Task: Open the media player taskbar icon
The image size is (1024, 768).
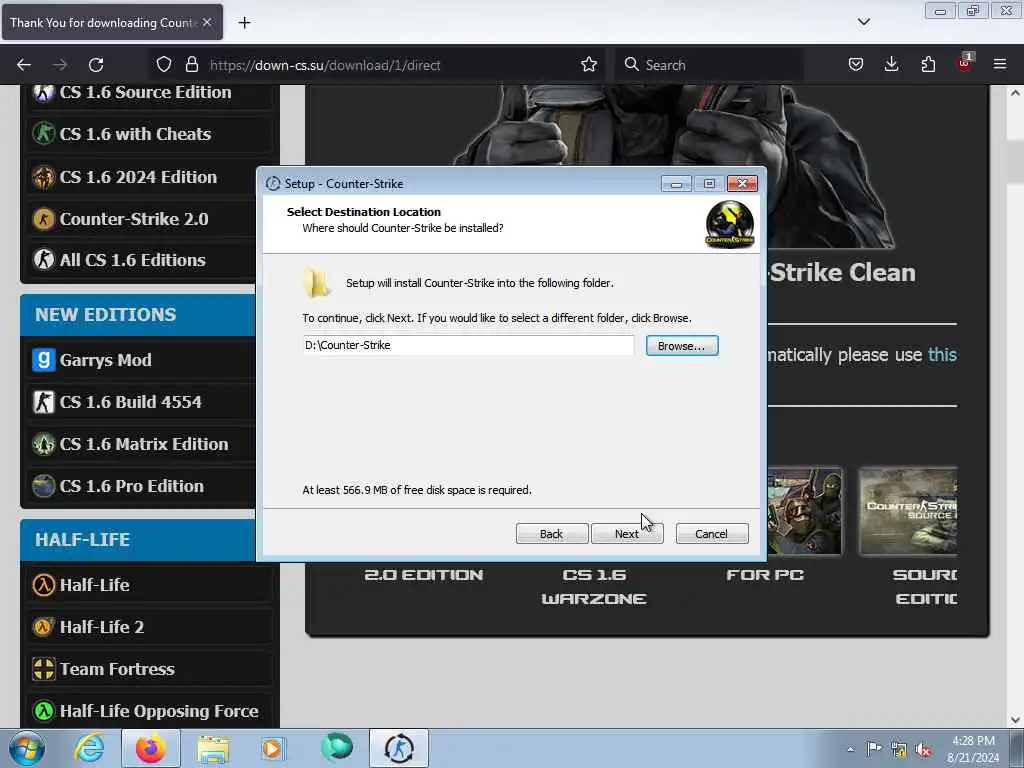Action: point(273,748)
